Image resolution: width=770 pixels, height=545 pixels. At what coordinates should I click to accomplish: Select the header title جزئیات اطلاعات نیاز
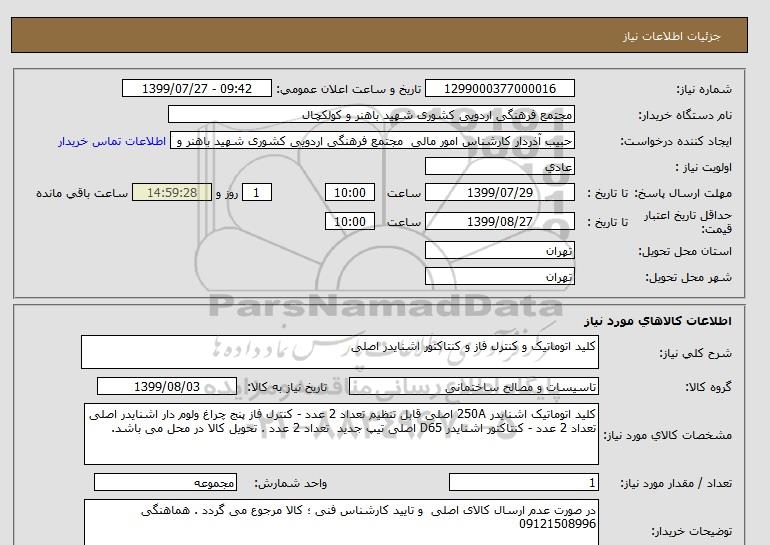672,36
